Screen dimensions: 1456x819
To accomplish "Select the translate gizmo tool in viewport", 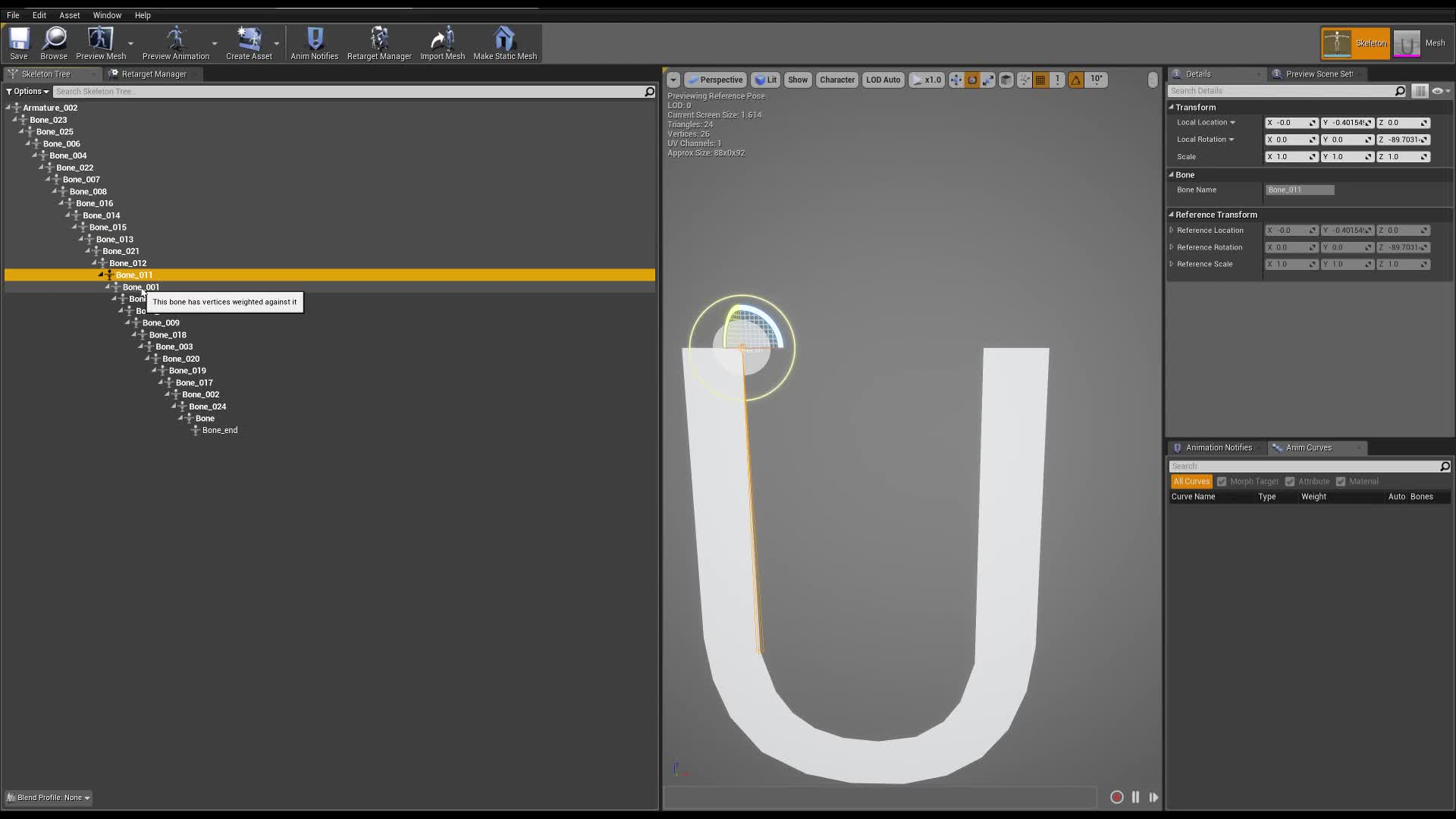I will [956, 80].
